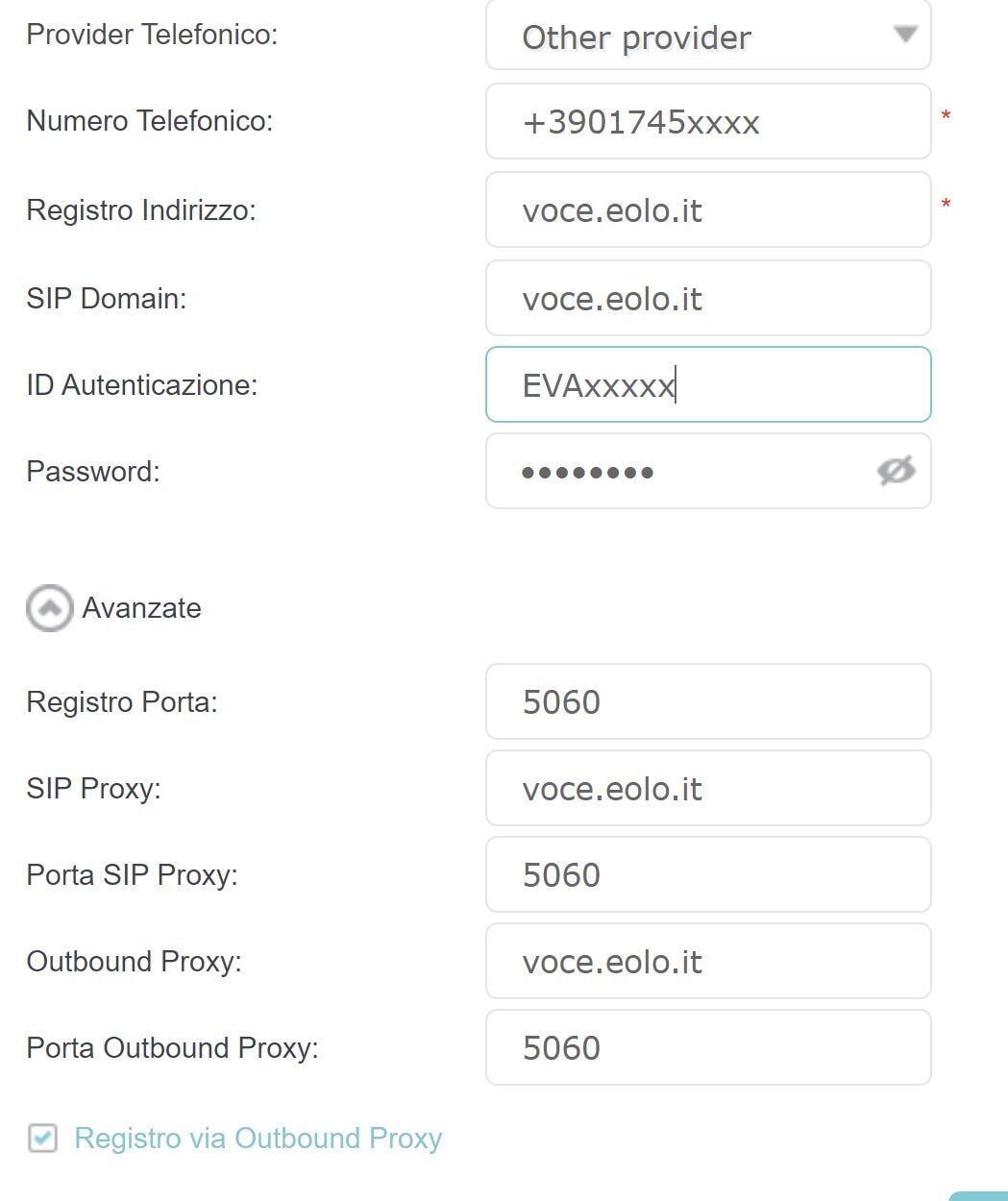This screenshot has height=1201, width=1008.
Task: Click the Registro Indirizzo input field
Action: pyautogui.click(x=708, y=209)
